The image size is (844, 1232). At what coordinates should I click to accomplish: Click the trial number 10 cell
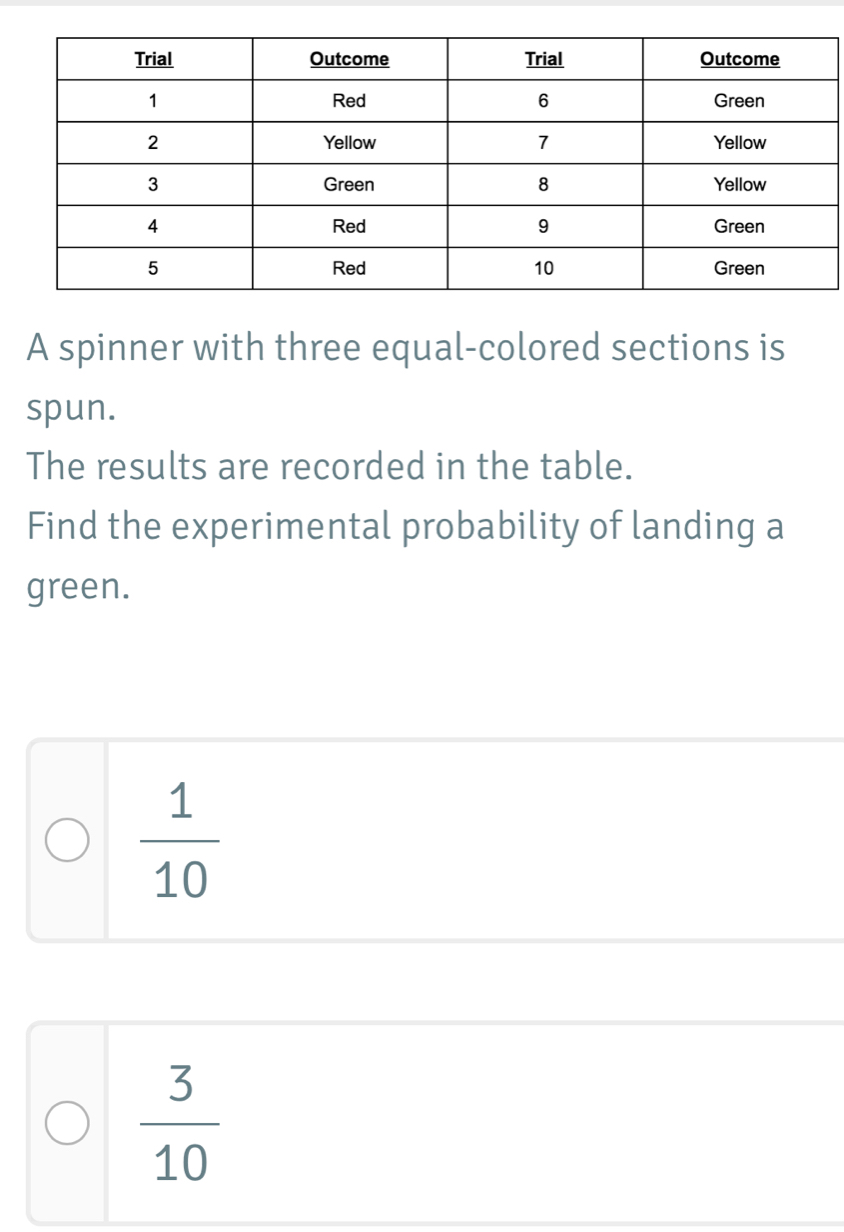544,268
